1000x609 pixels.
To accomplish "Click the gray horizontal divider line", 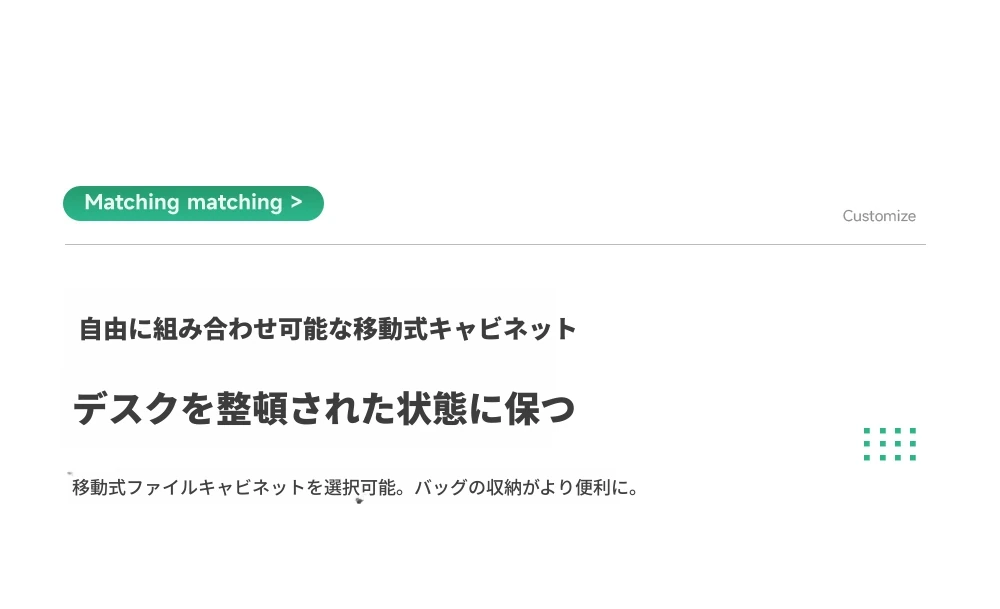I will 495,244.
